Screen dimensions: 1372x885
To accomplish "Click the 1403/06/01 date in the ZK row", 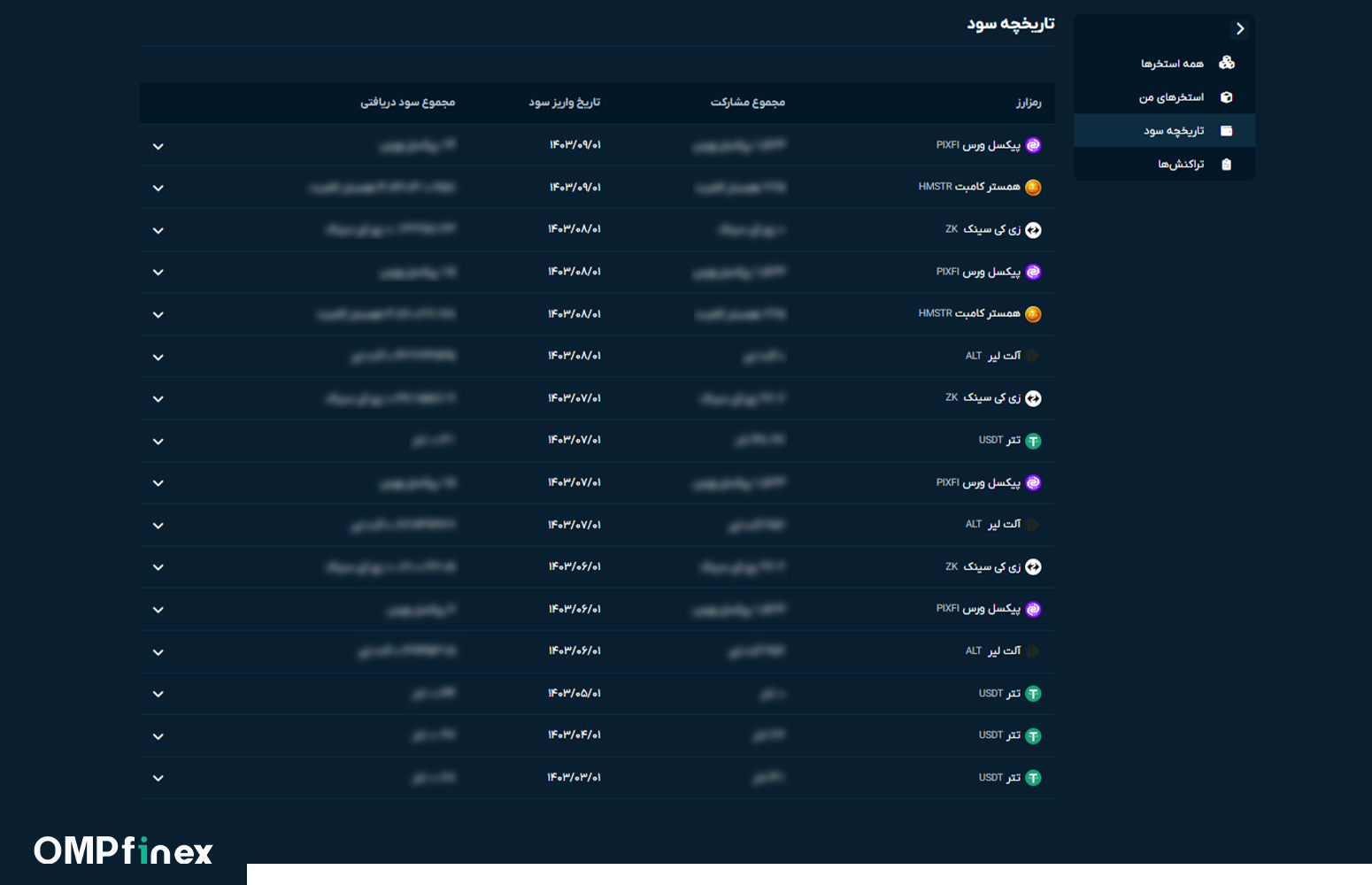I will [x=574, y=566].
